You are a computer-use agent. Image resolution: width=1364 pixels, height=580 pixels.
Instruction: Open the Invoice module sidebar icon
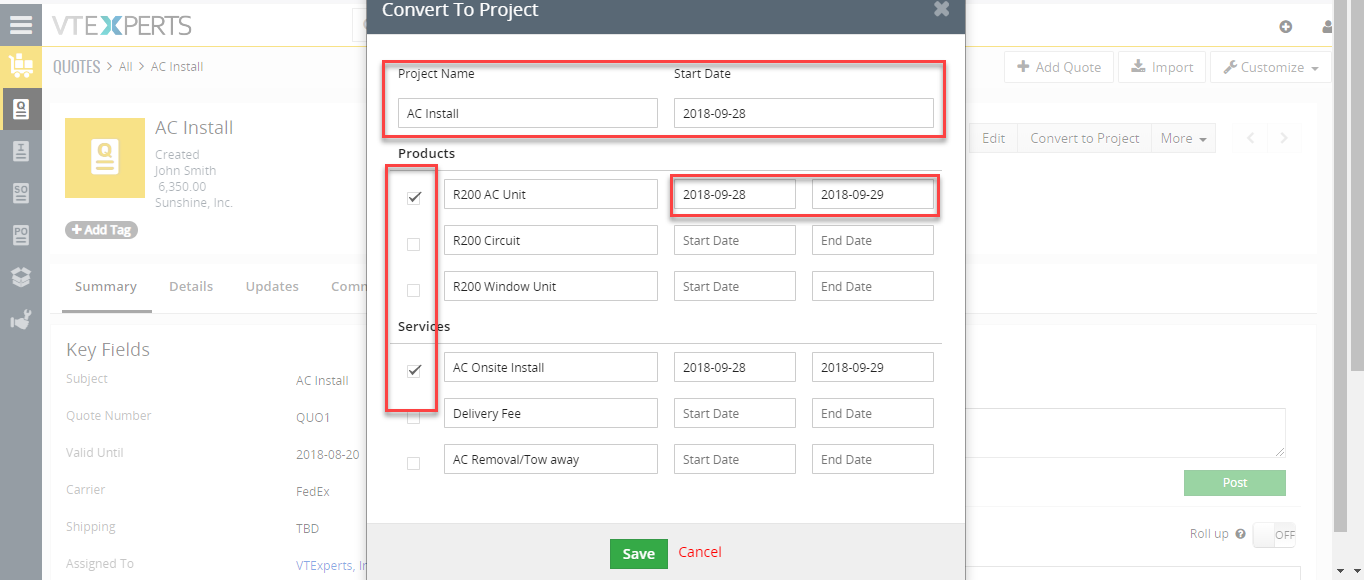click(x=21, y=151)
